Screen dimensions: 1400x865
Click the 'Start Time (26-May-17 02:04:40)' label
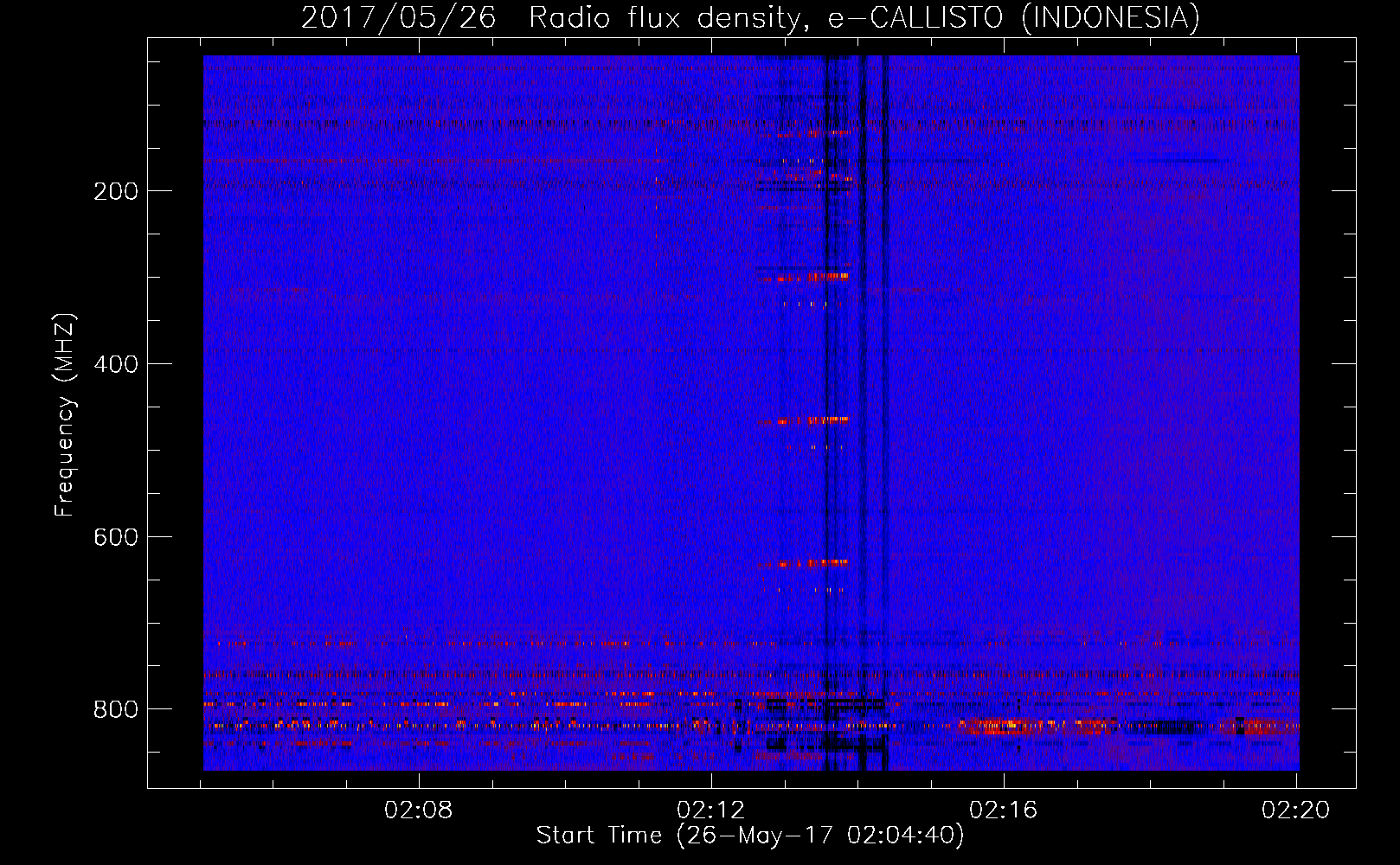[750, 836]
